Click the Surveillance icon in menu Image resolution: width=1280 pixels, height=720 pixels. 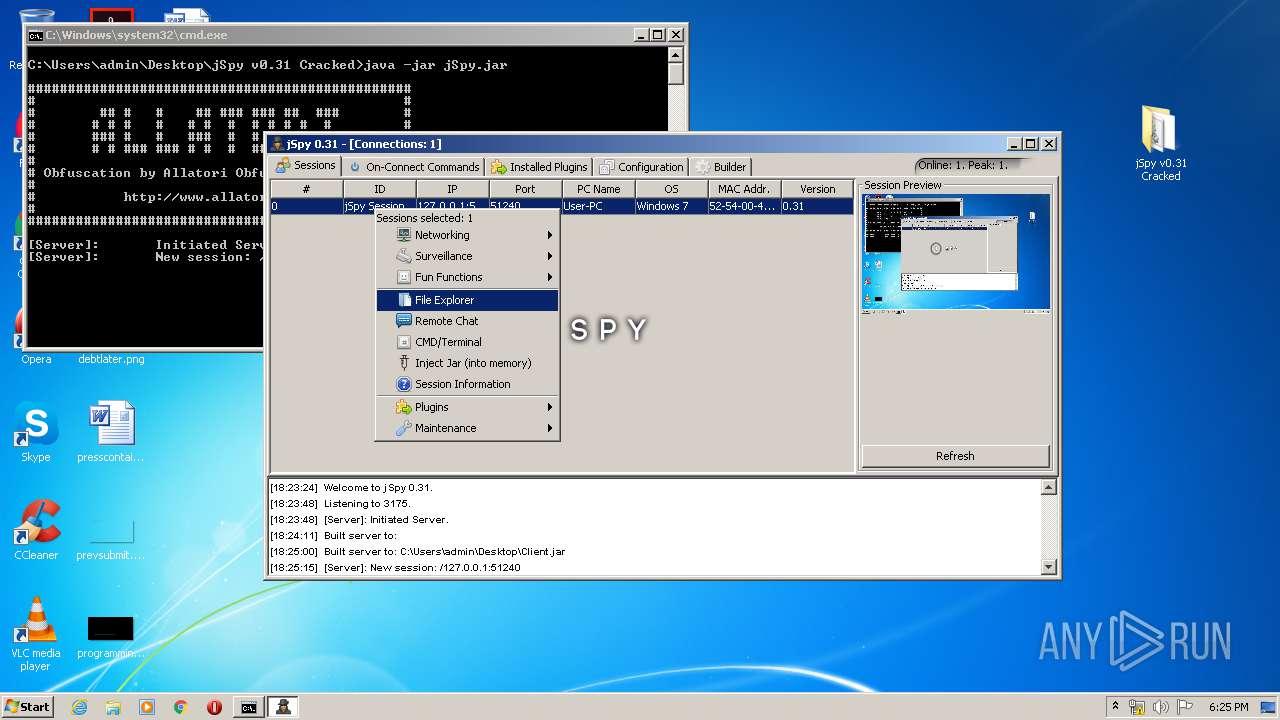(404, 256)
